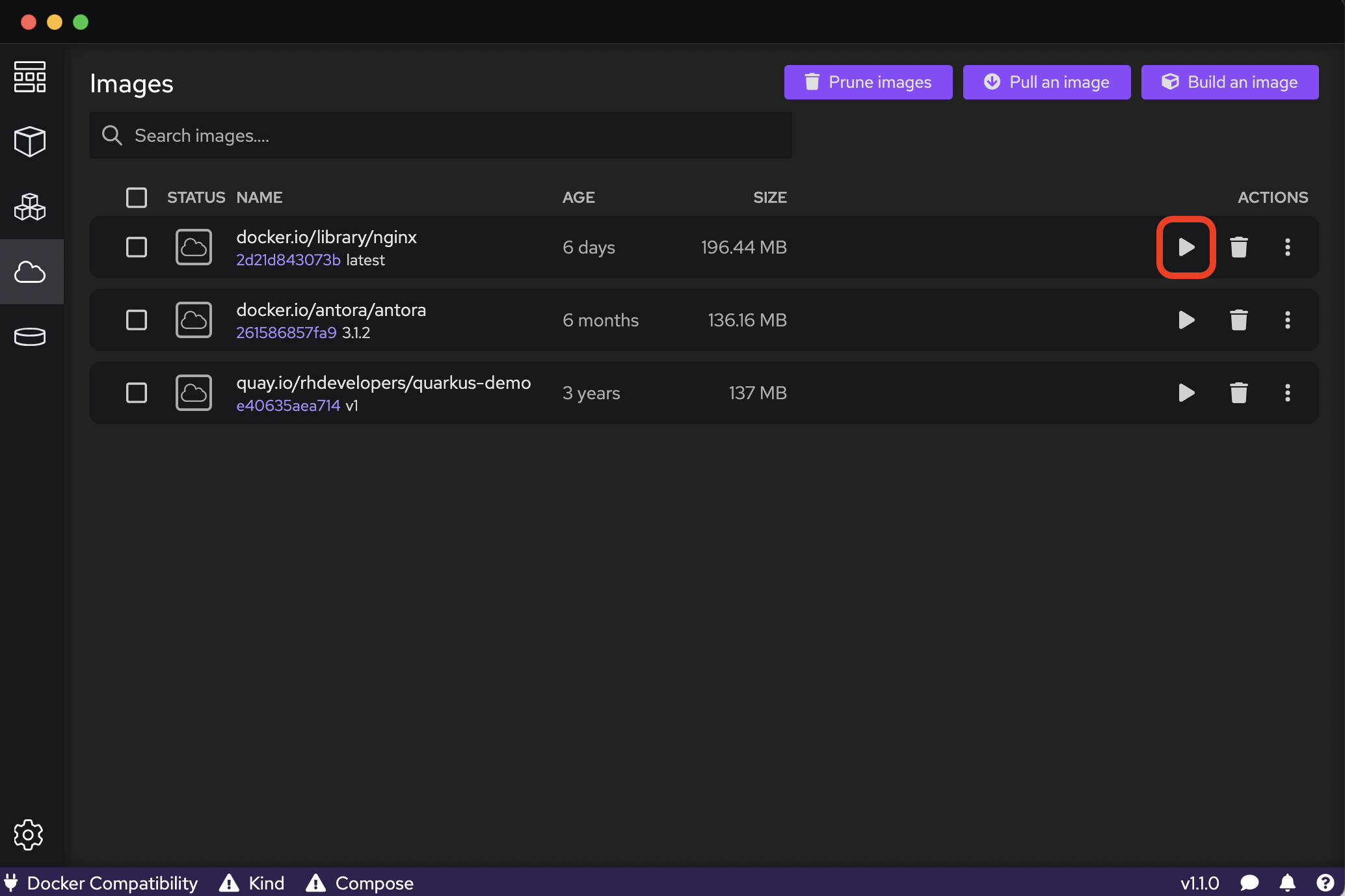Expand more options for quarkus-demo image
Viewport: 1345px width, 896px height.
[1287, 393]
